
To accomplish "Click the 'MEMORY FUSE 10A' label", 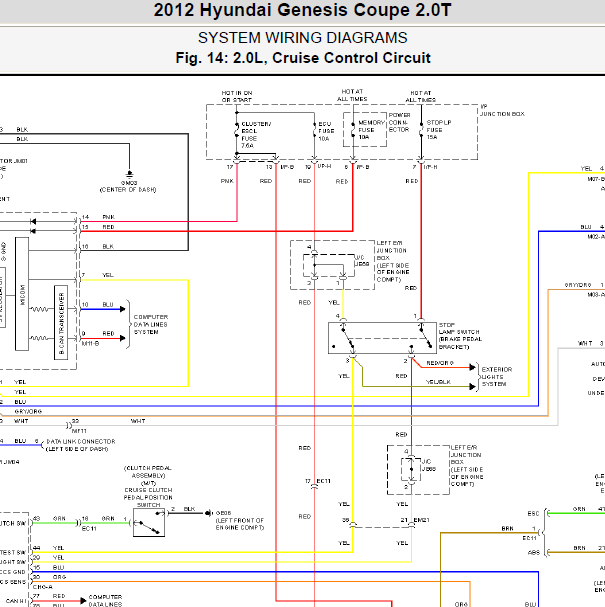I will pos(371,130).
